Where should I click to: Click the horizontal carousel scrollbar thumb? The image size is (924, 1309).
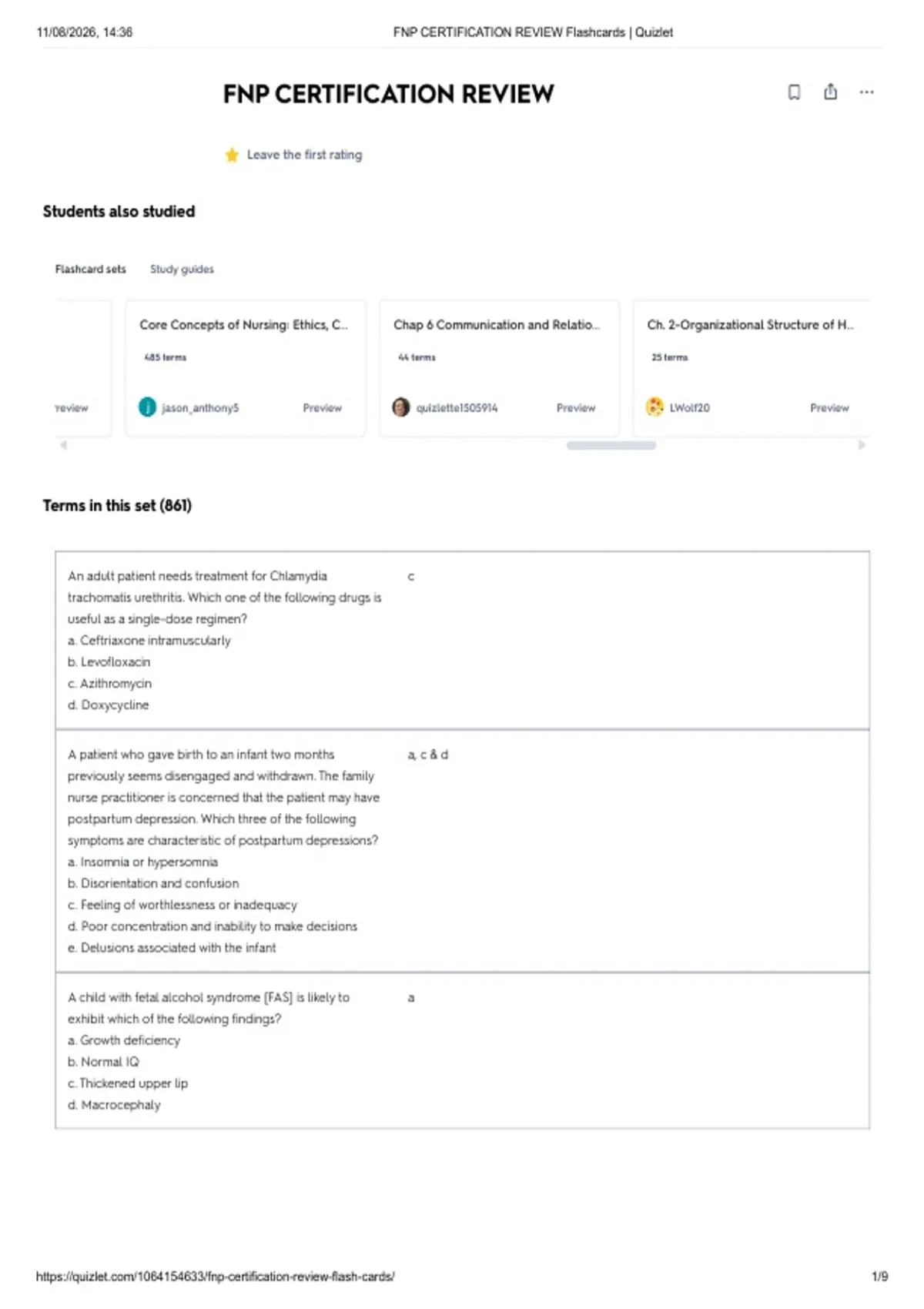[611, 445]
